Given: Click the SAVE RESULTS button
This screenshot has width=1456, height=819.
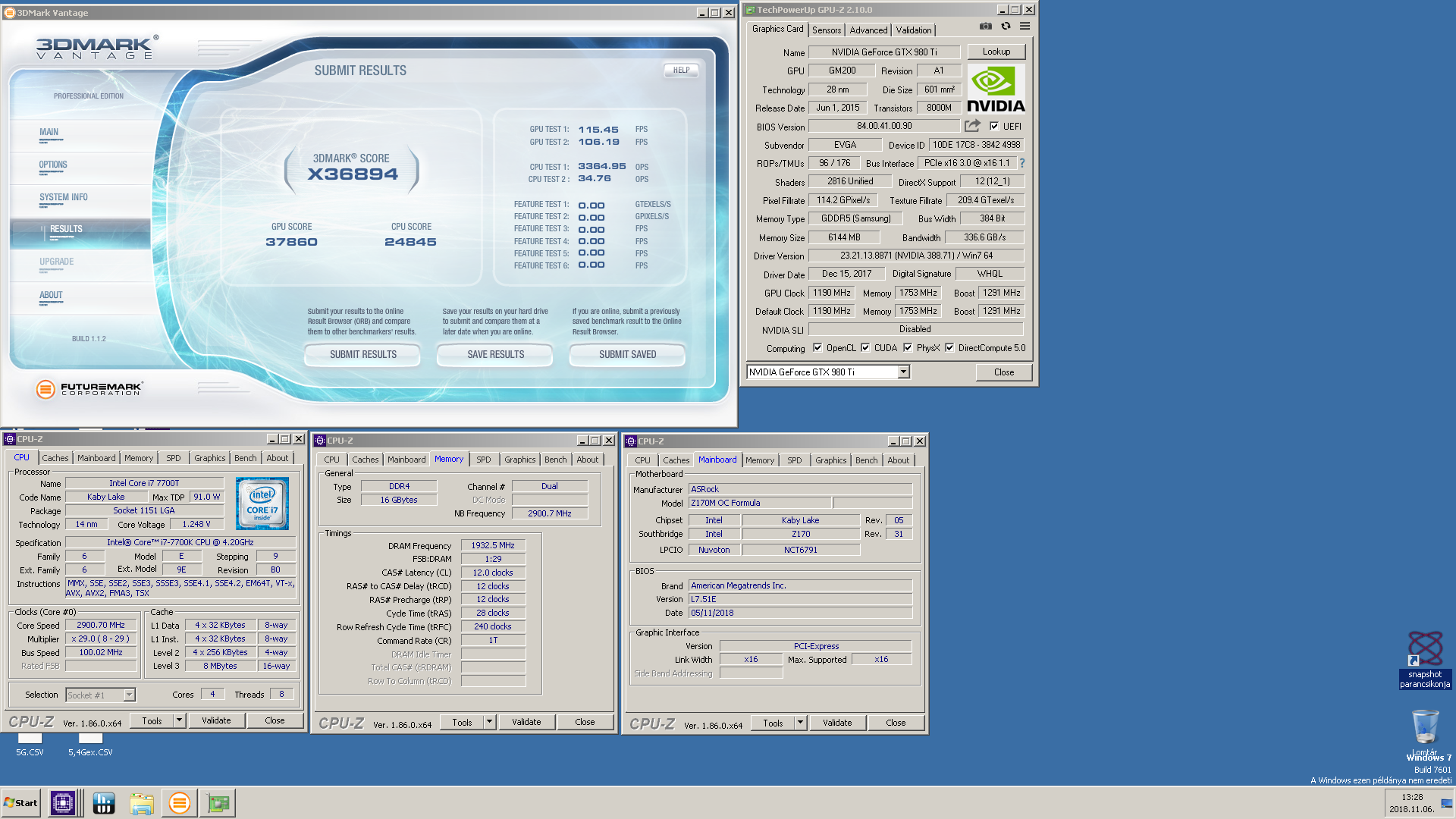Looking at the screenshot, I should click(496, 354).
